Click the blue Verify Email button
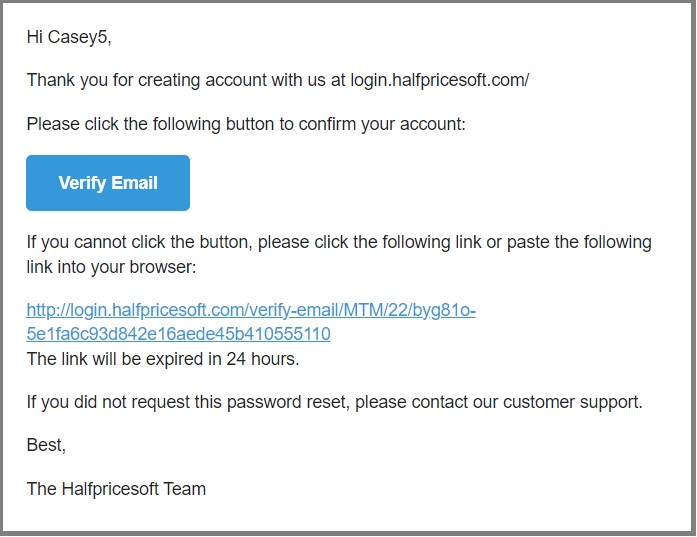The height and width of the screenshot is (537, 697). pyautogui.click(x=108, y=183)
